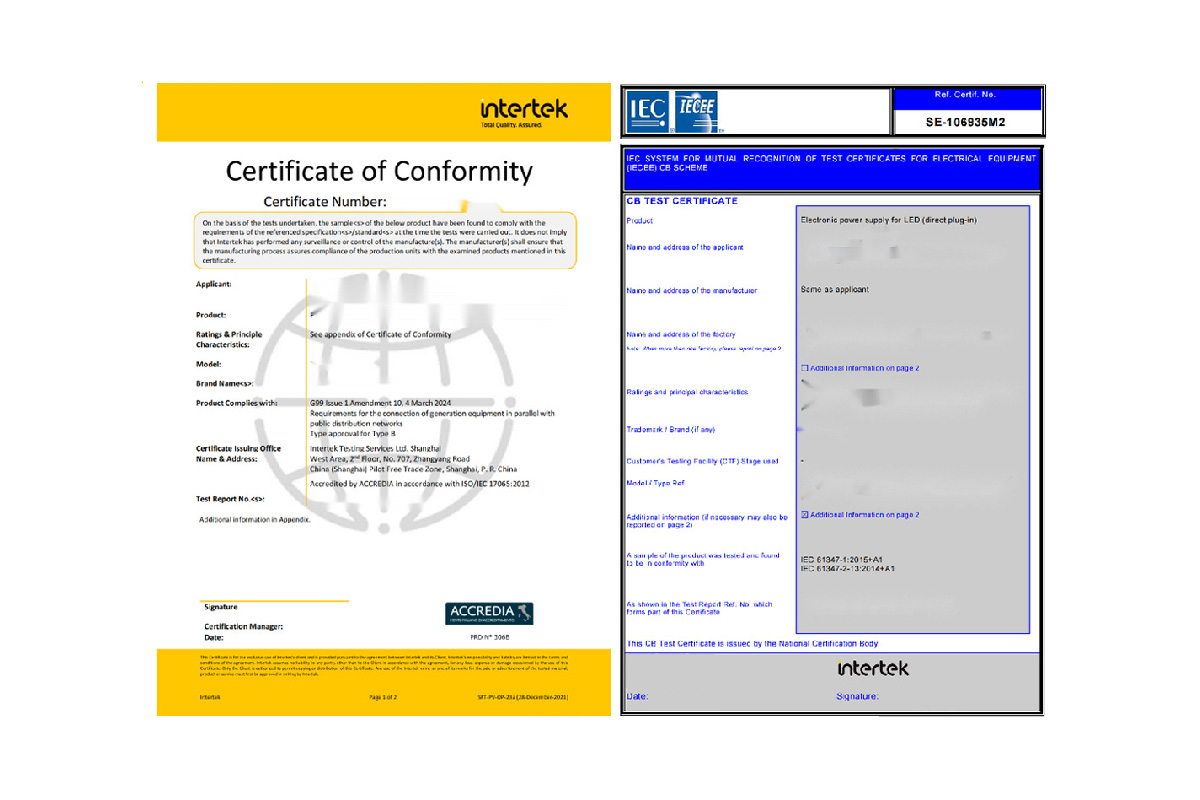Click the Signature label on the CB certificate
Viewport: 1200px width, 800px height.
857,696
